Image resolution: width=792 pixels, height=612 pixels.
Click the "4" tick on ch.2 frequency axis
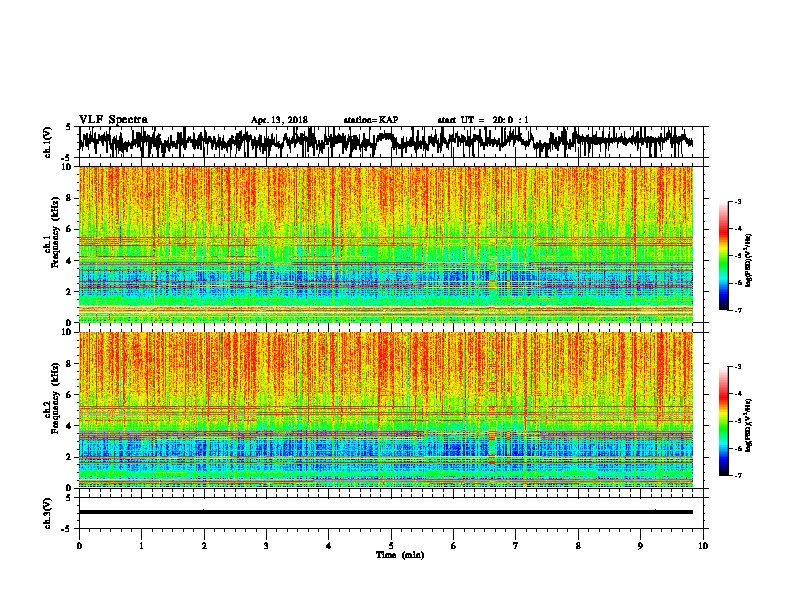coord(70,426)
